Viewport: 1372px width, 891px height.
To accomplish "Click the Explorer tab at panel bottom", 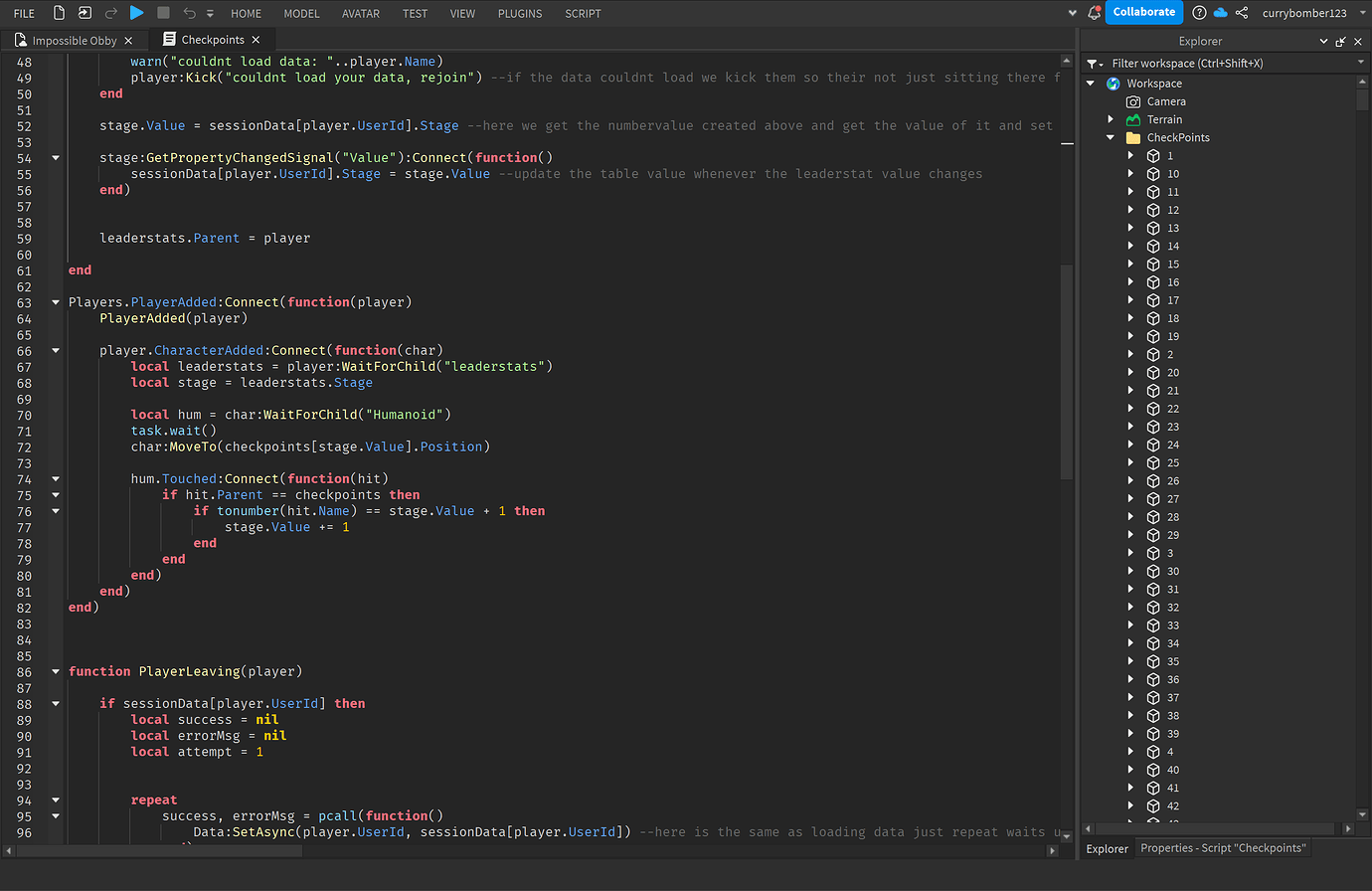I will 1107,848.
